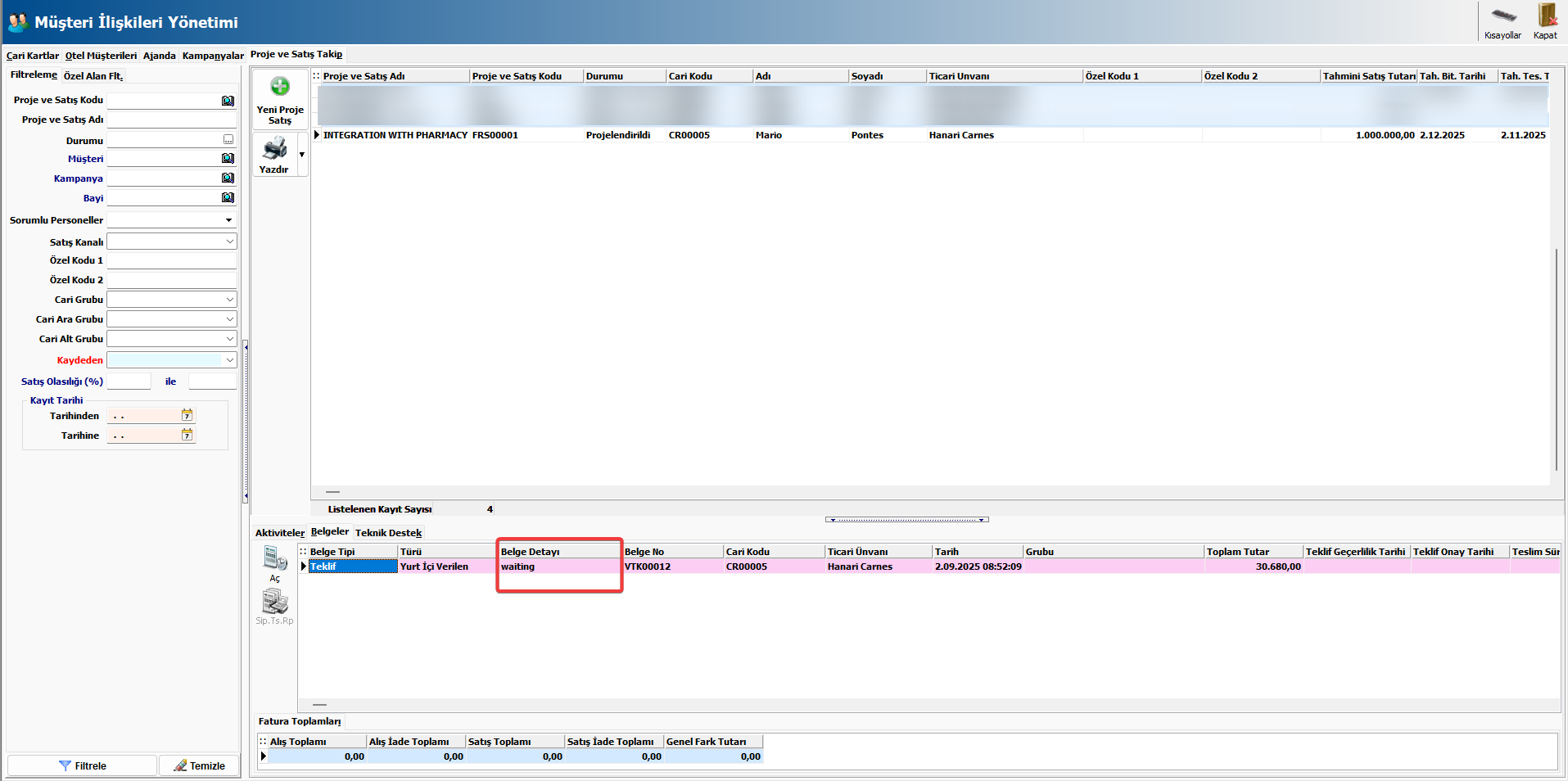Open the Tarihinden calendar picker
1568x781 pixels.
[x=187, y=416]
